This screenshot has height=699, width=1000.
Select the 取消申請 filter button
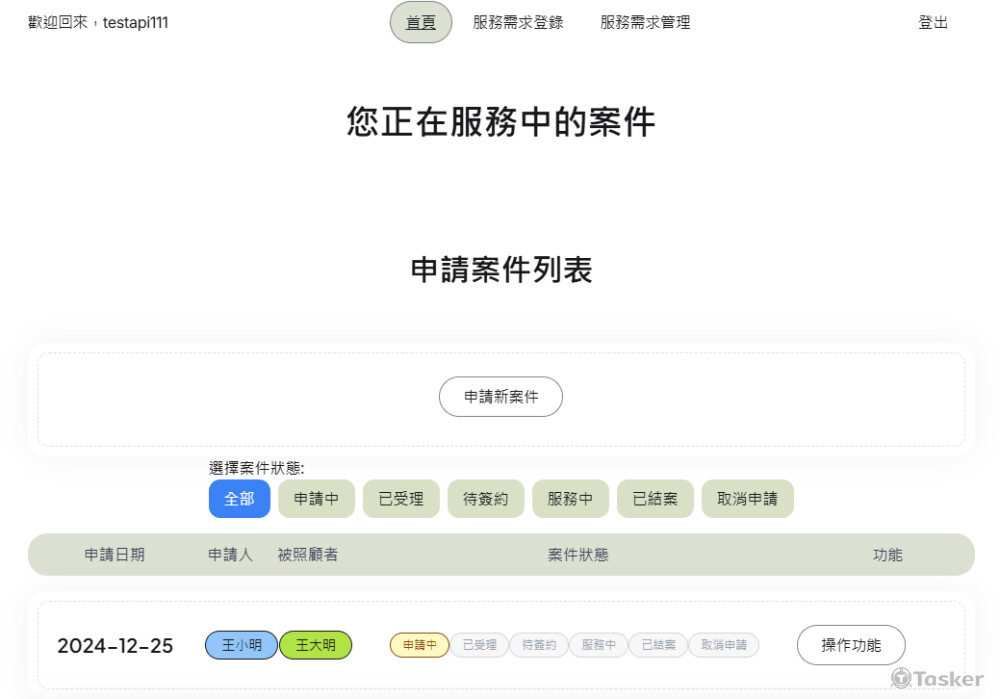[747, 499]
